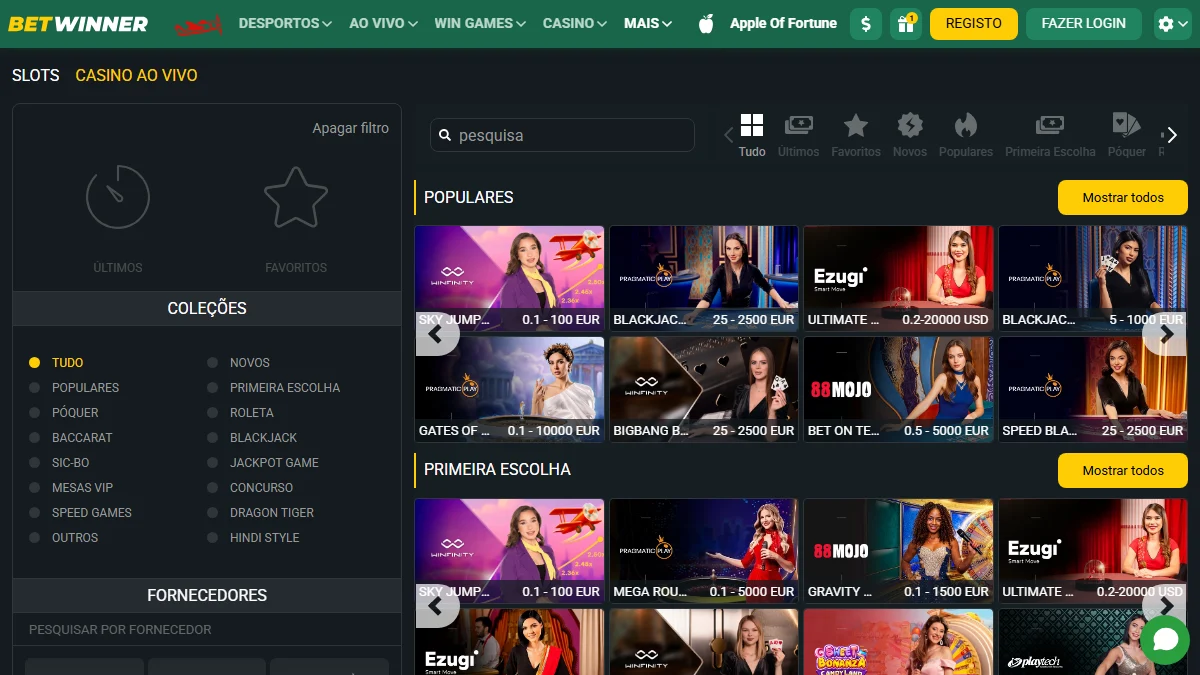Select the Sic-Bo collection radio
Viewport: 1200px width, 675px height.
coord(35,463)
